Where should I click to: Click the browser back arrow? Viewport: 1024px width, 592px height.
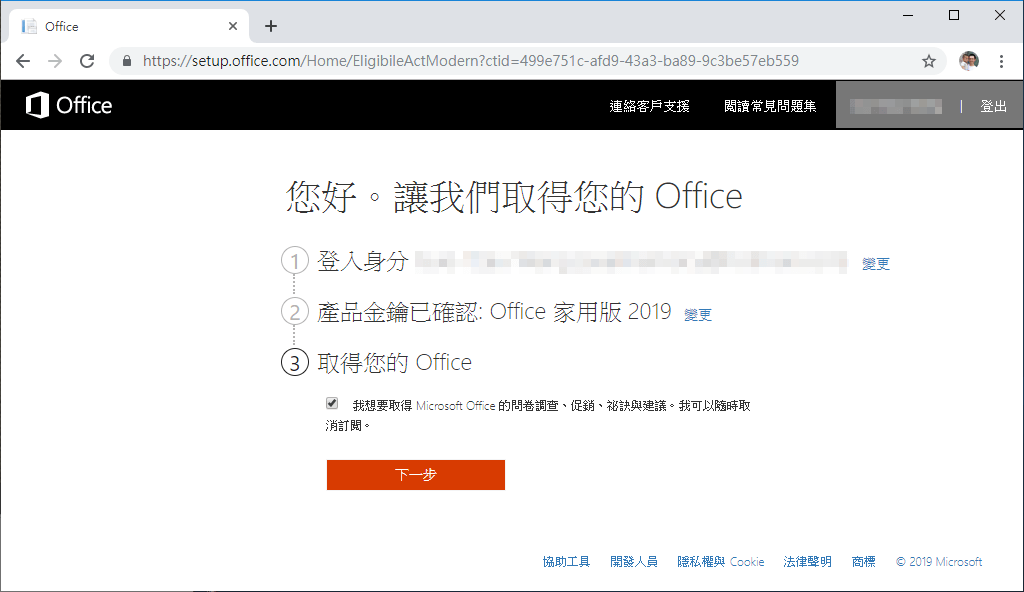pyautogui.click(x=22, y=61)
